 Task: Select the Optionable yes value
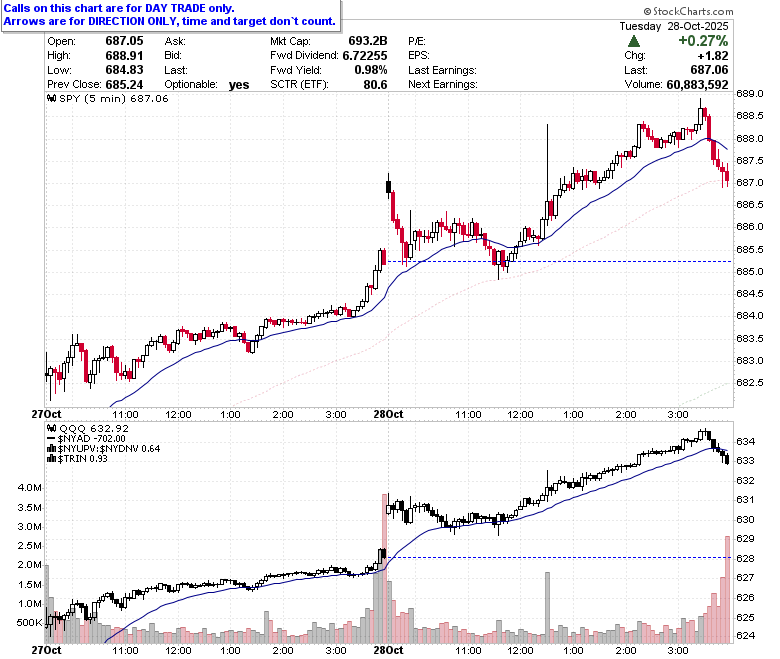click(x=239, y=85)
